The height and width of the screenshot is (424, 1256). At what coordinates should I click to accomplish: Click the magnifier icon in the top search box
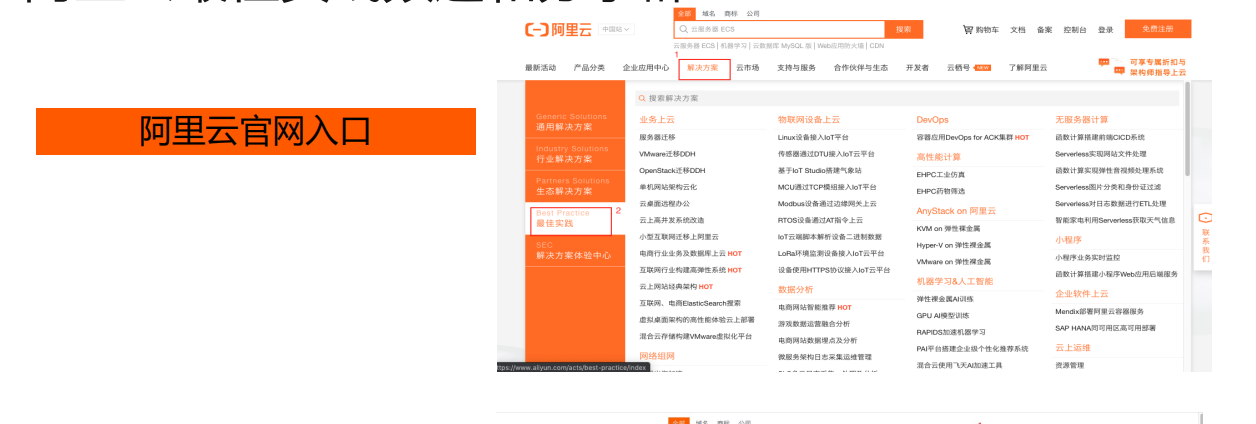coord(684,30)
